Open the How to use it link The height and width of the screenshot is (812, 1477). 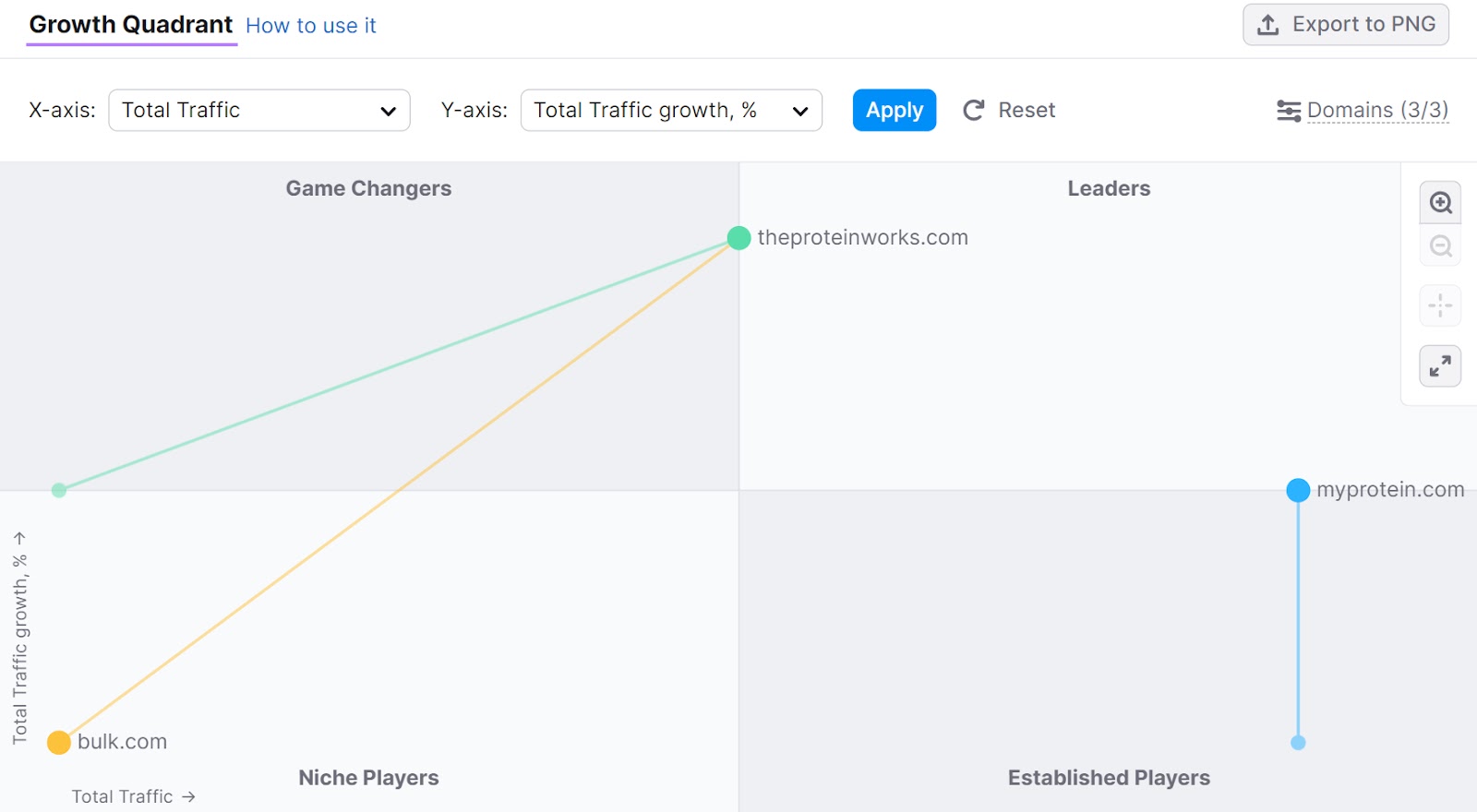coord(311,26)
